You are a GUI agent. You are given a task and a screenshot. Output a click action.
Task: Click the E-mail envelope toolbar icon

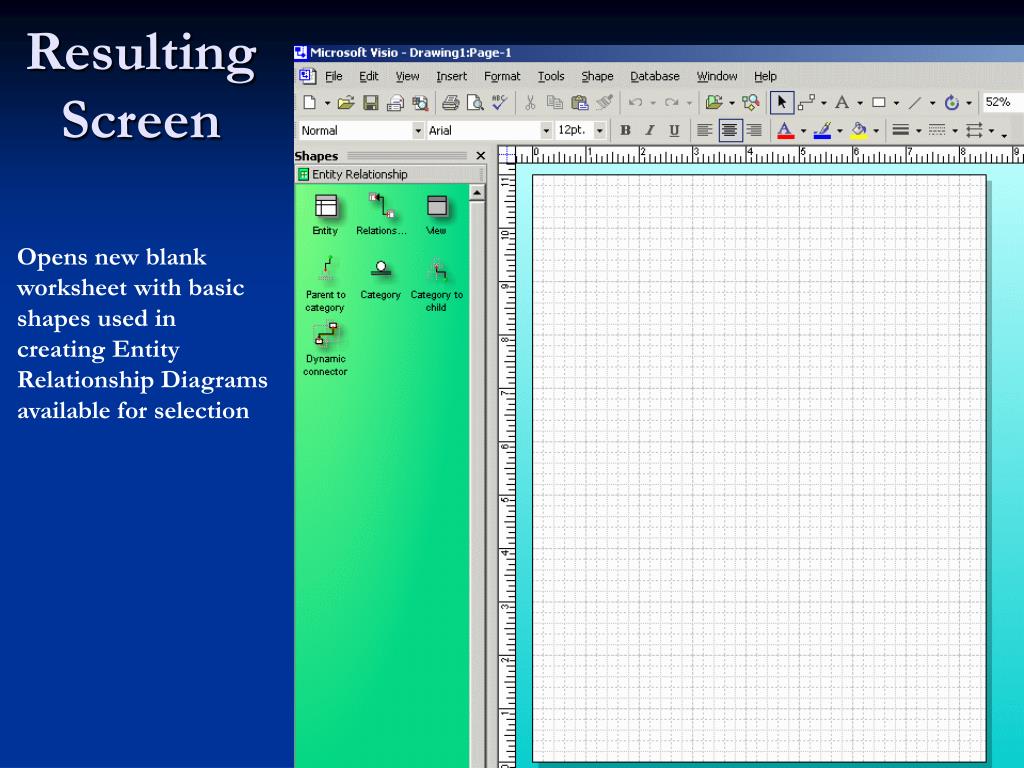point(395,103)
